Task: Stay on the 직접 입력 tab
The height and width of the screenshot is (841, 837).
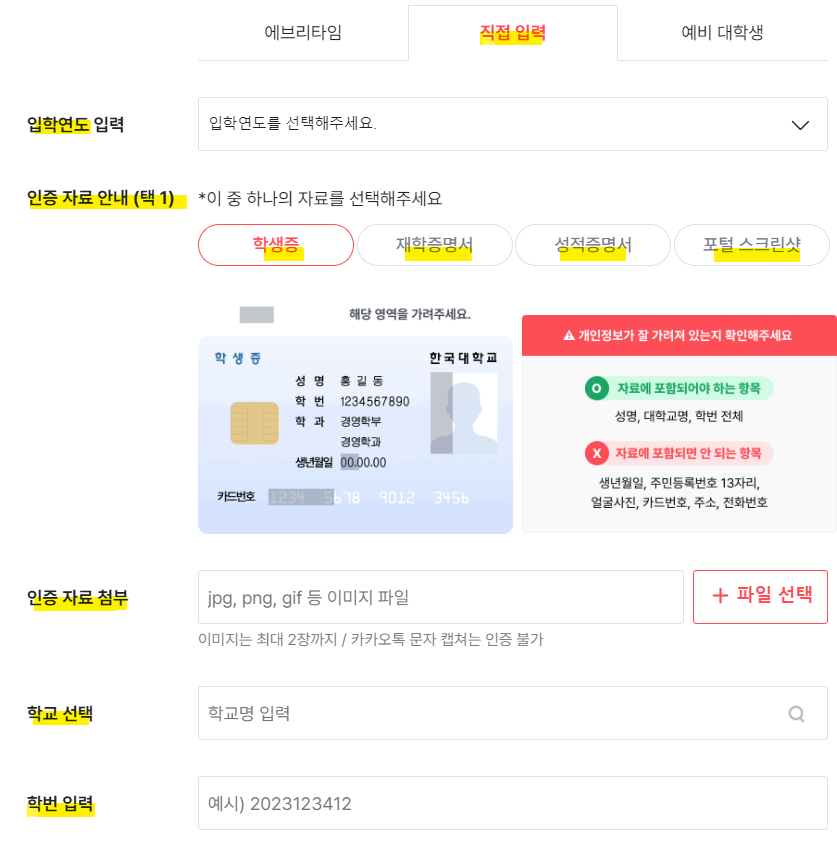Action: pyautogui.click(x=514, y=32)
